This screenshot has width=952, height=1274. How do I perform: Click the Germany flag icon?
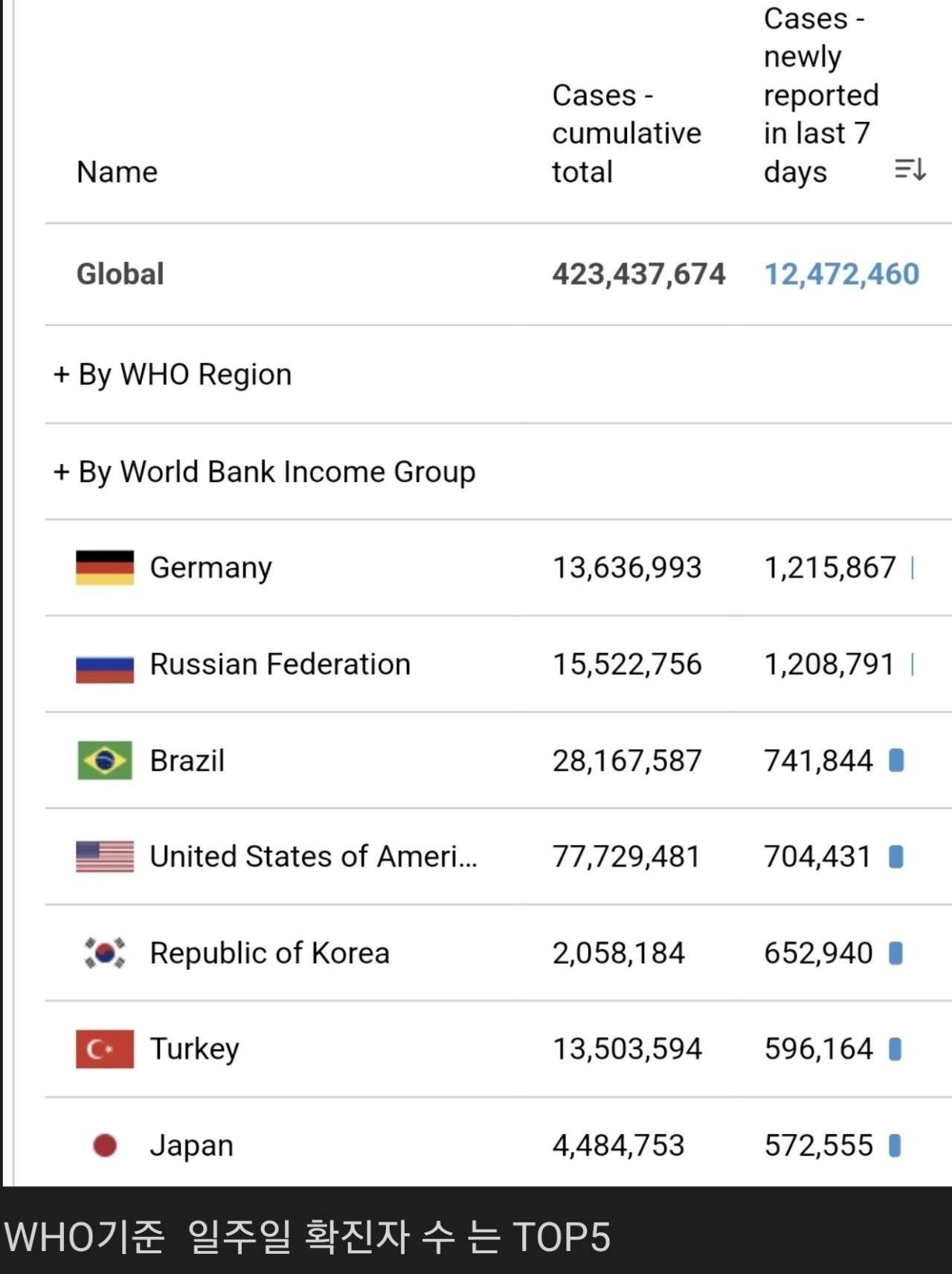pos(105,567)
